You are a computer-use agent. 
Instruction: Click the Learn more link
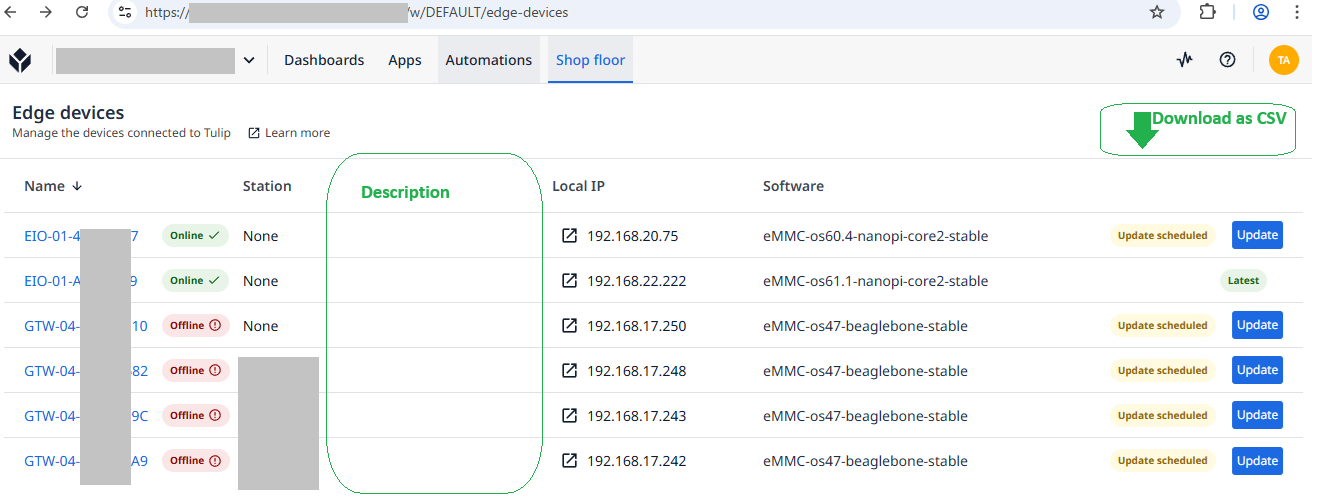pos(289,133)
